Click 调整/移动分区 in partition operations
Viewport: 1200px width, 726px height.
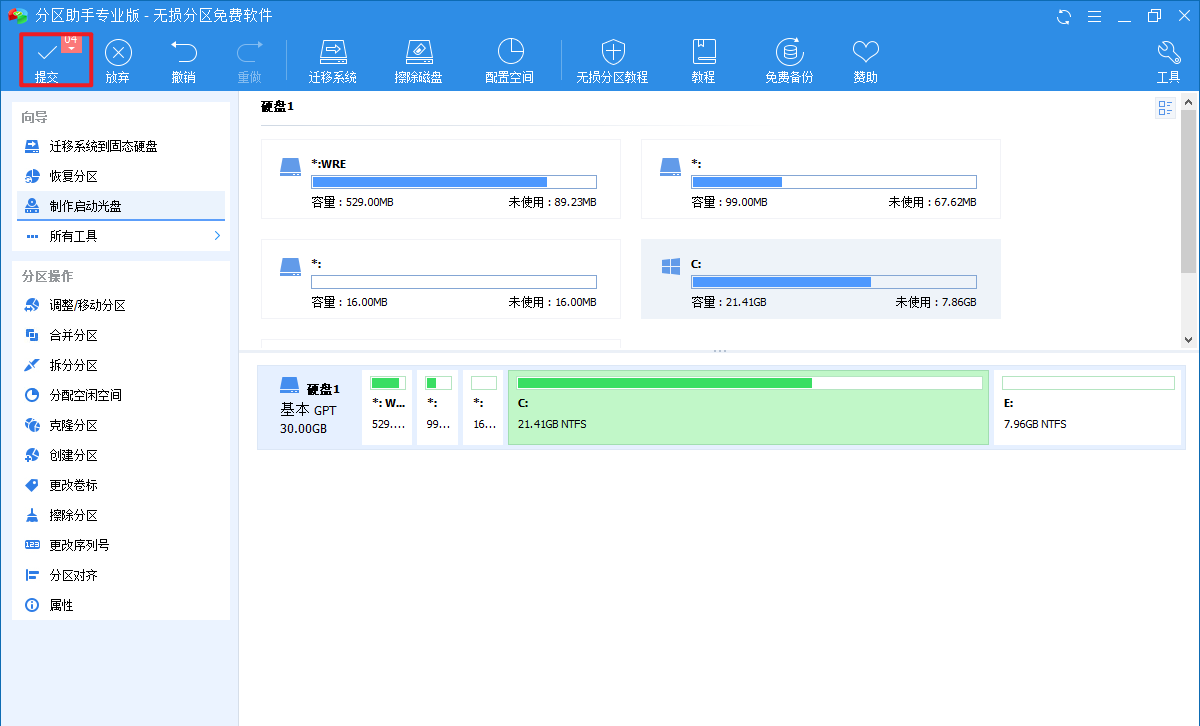click(x=87, y=305)
